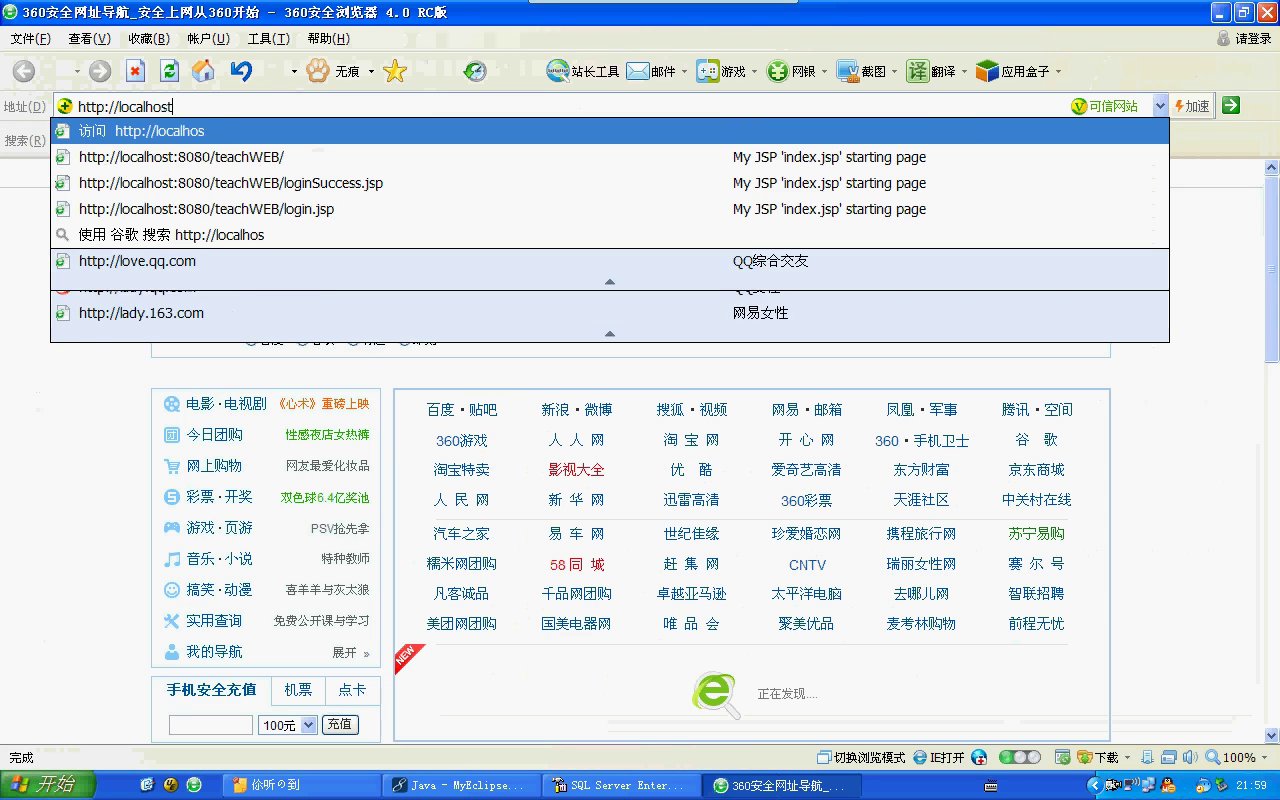Open dropdown arrow next to 翻译
The height and width of the screenshot is (800, 1280).
963,72
